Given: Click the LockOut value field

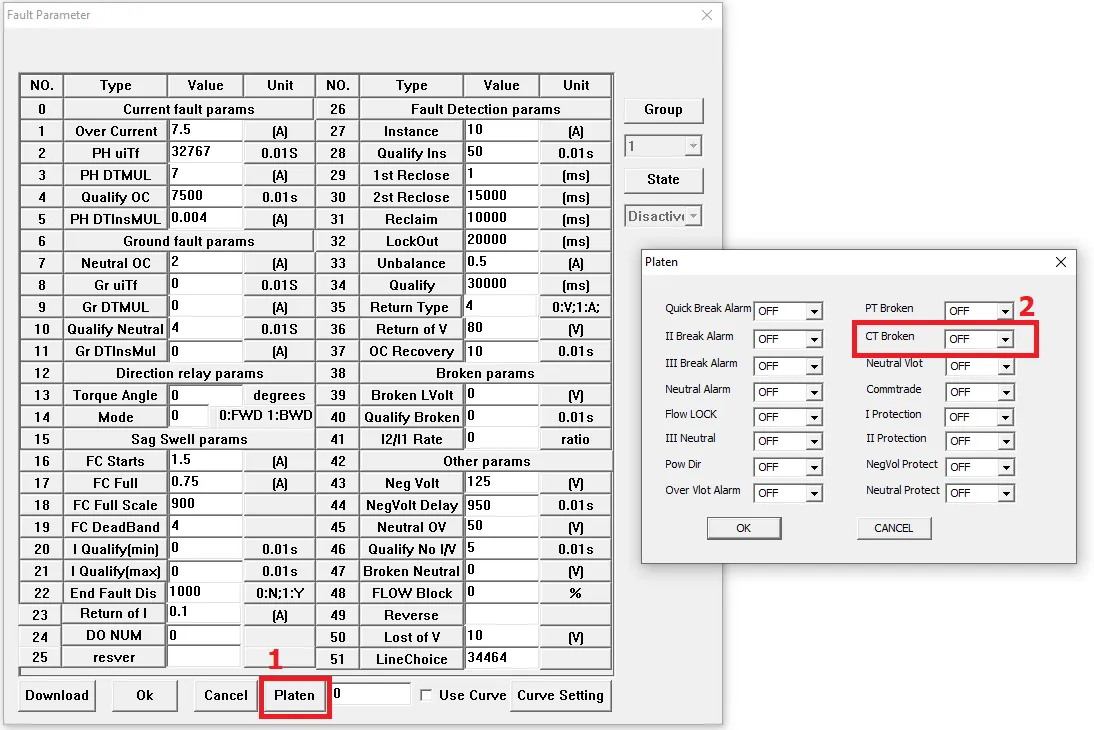Looking at the screenshot, I should [502, 241].
